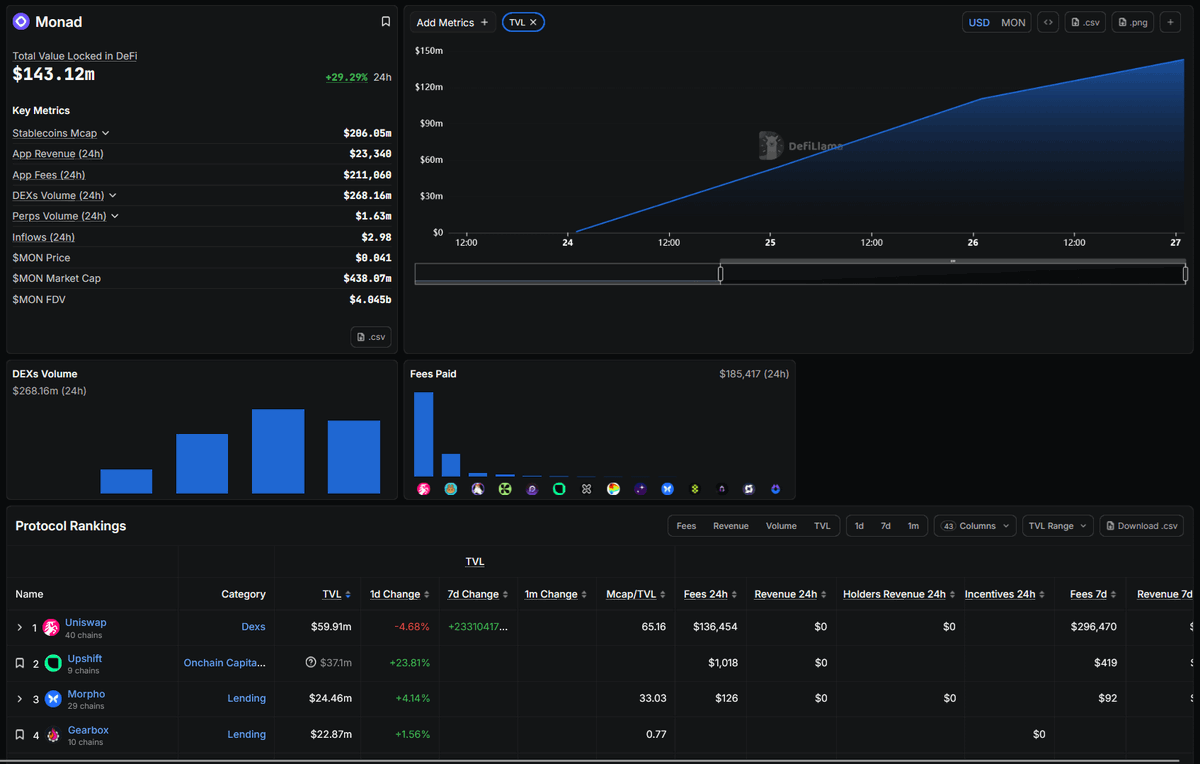
Task: Click the Upshift logo in rankings table
Action: (x=54, y=663)
